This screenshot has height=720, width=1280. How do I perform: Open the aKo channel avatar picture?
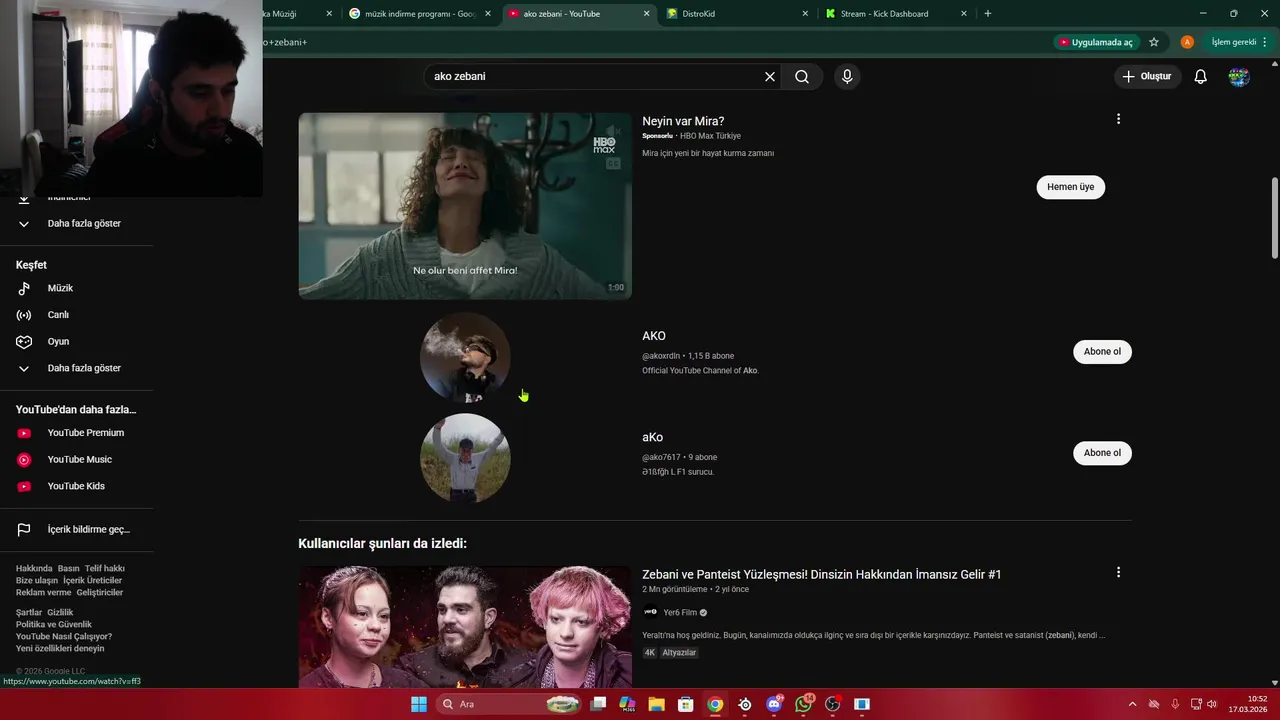point(465,458)
